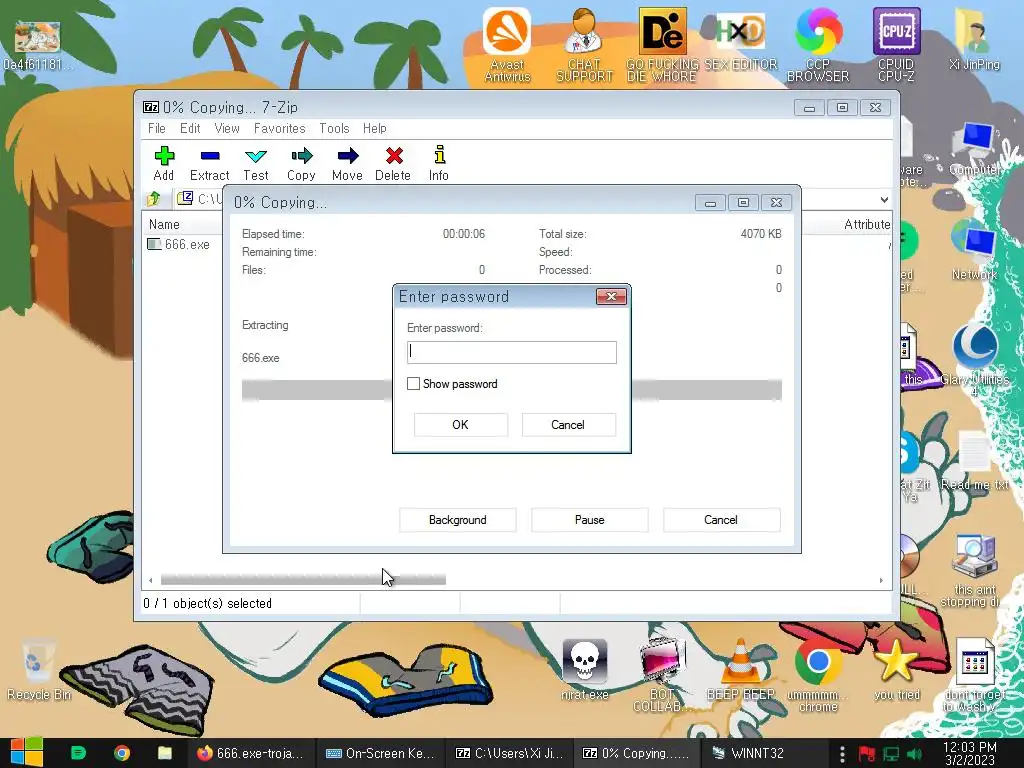Click the Chrome taskbar icon
The width and height of the screenshot is (1024, 768).
121,753
